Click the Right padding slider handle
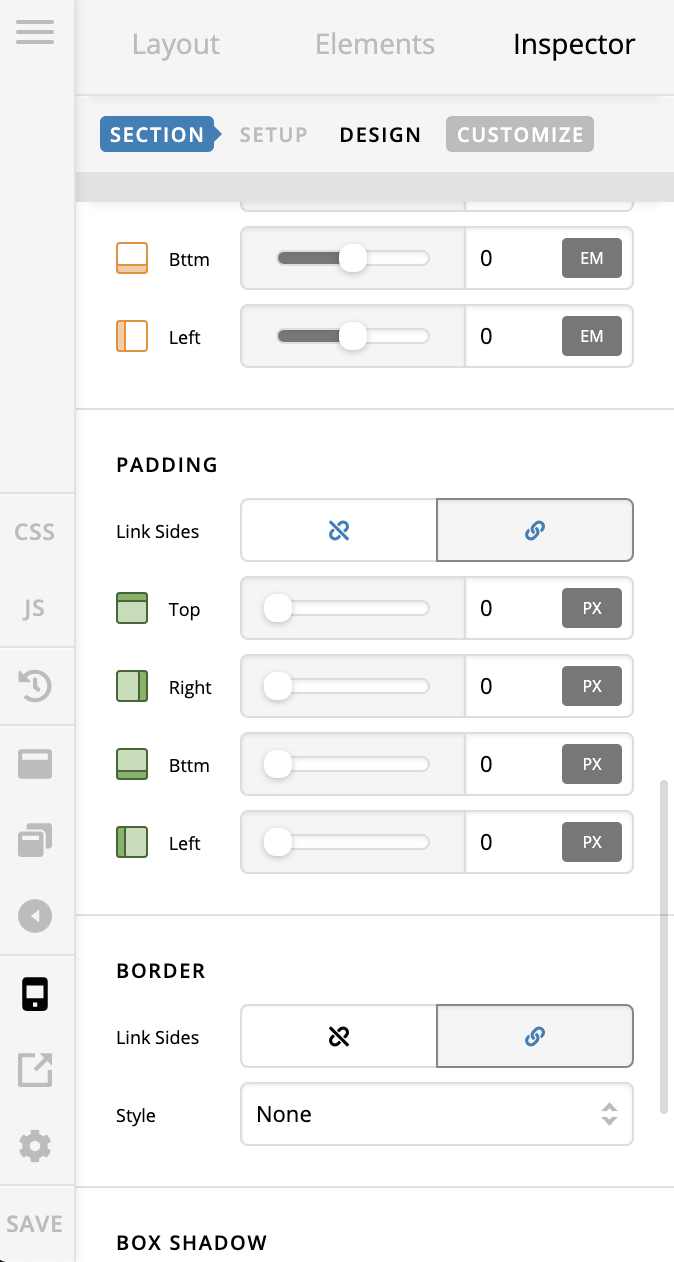The image size is (674, 1262). 277,686
